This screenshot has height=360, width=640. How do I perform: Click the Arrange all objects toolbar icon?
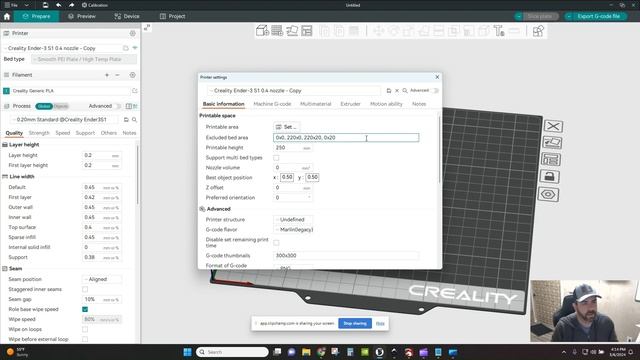point(307,31)
